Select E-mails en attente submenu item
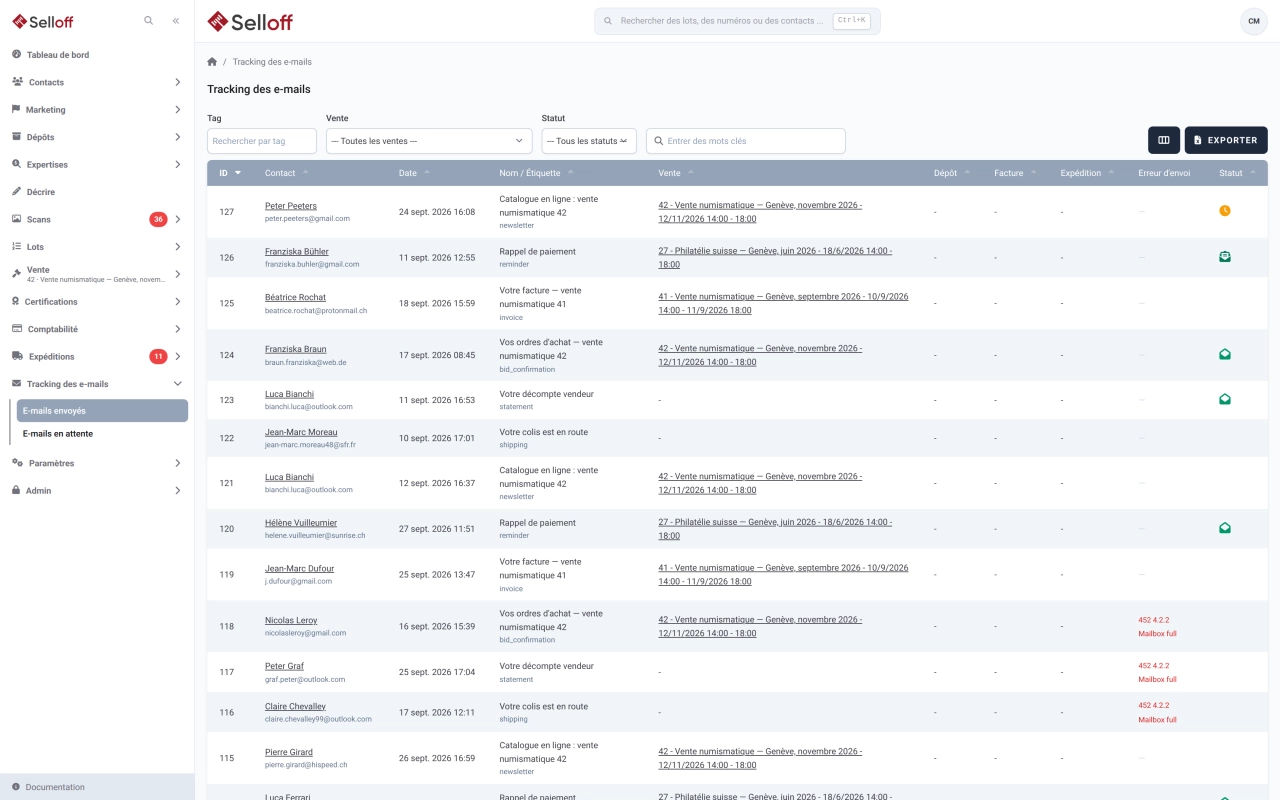This screenshot has height=800, width=1280. click(x=102, y=434)
